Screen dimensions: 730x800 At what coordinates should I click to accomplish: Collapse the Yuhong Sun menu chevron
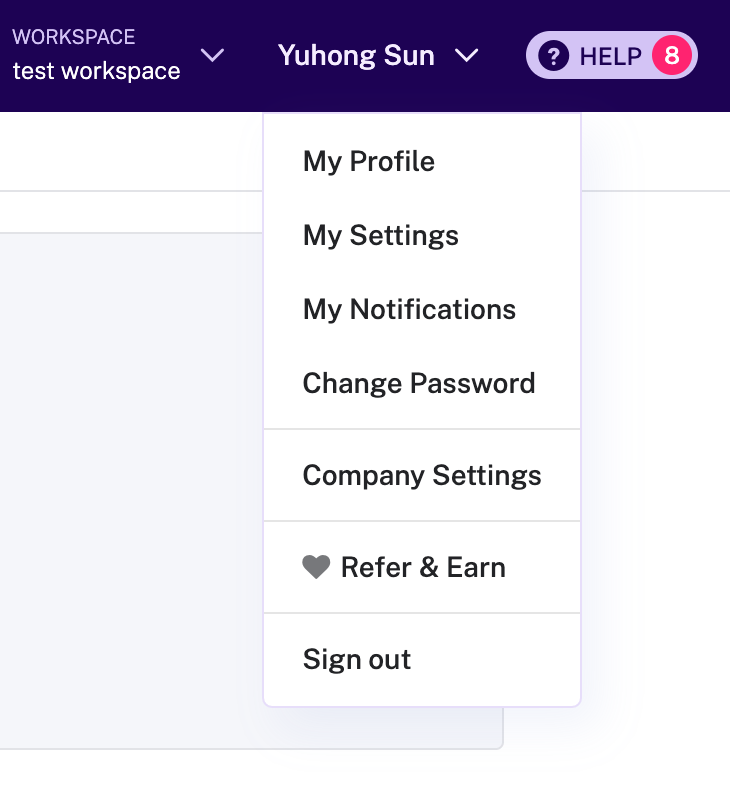coord(467,56)
